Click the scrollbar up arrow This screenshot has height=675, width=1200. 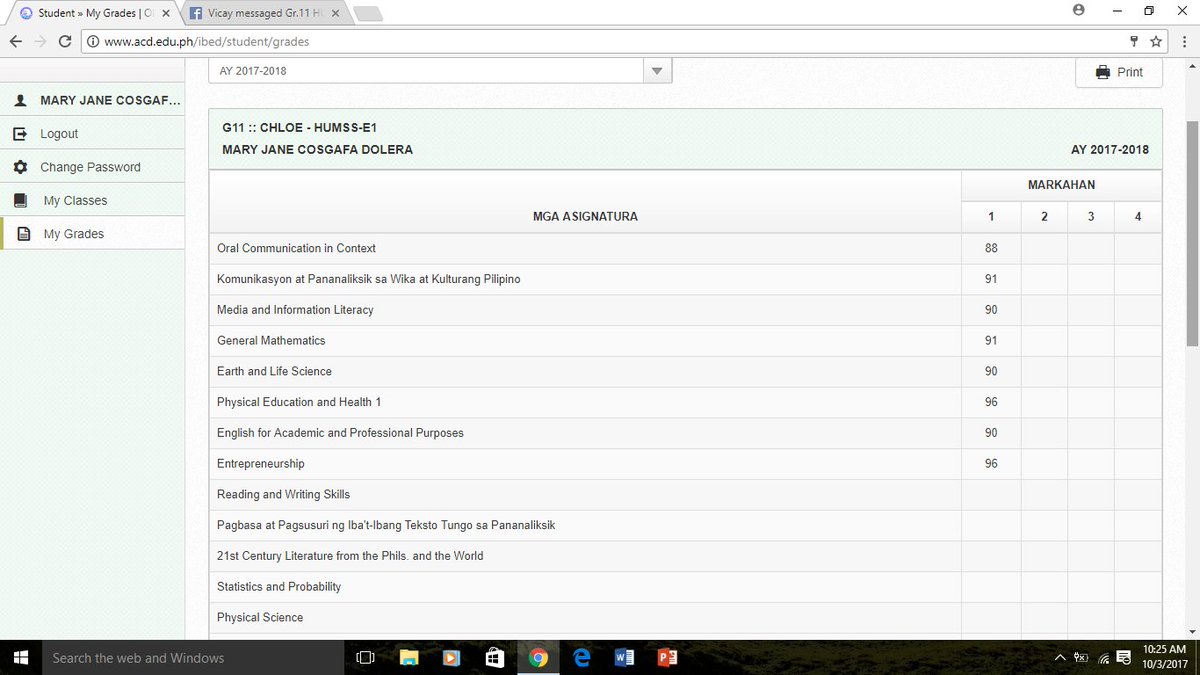[1191, 64]
